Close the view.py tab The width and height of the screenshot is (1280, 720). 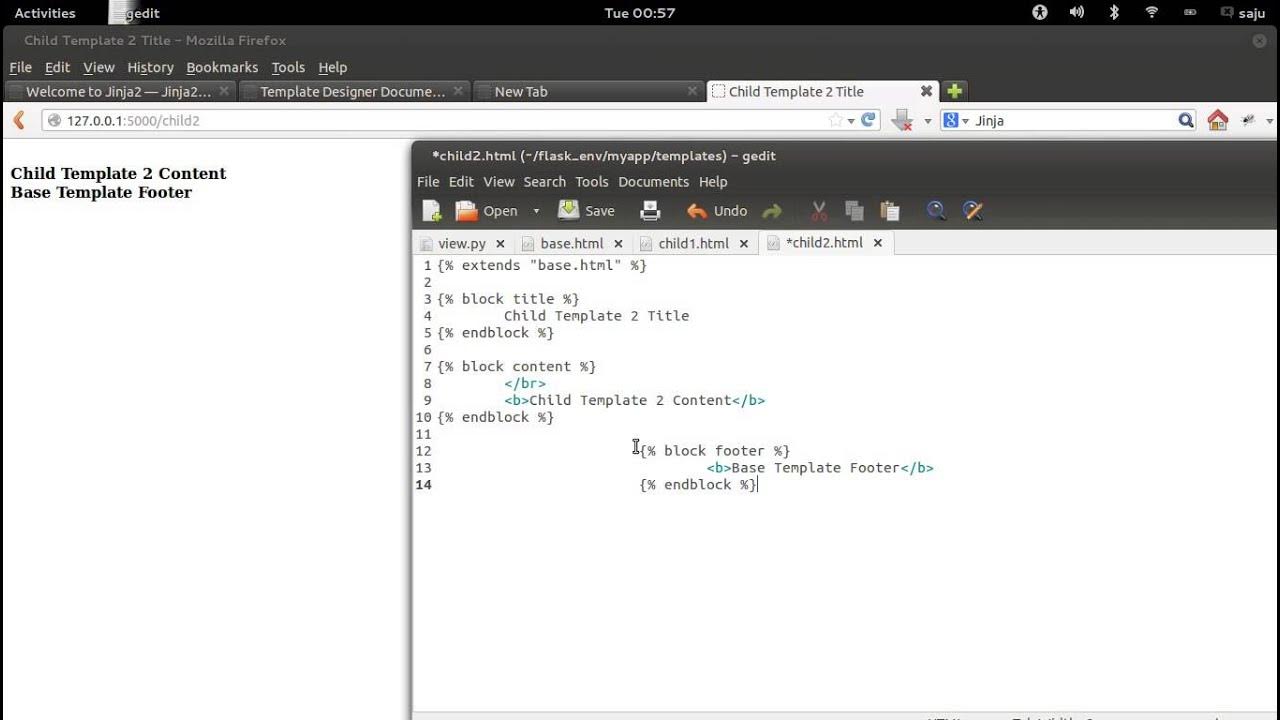coord(500,243)
